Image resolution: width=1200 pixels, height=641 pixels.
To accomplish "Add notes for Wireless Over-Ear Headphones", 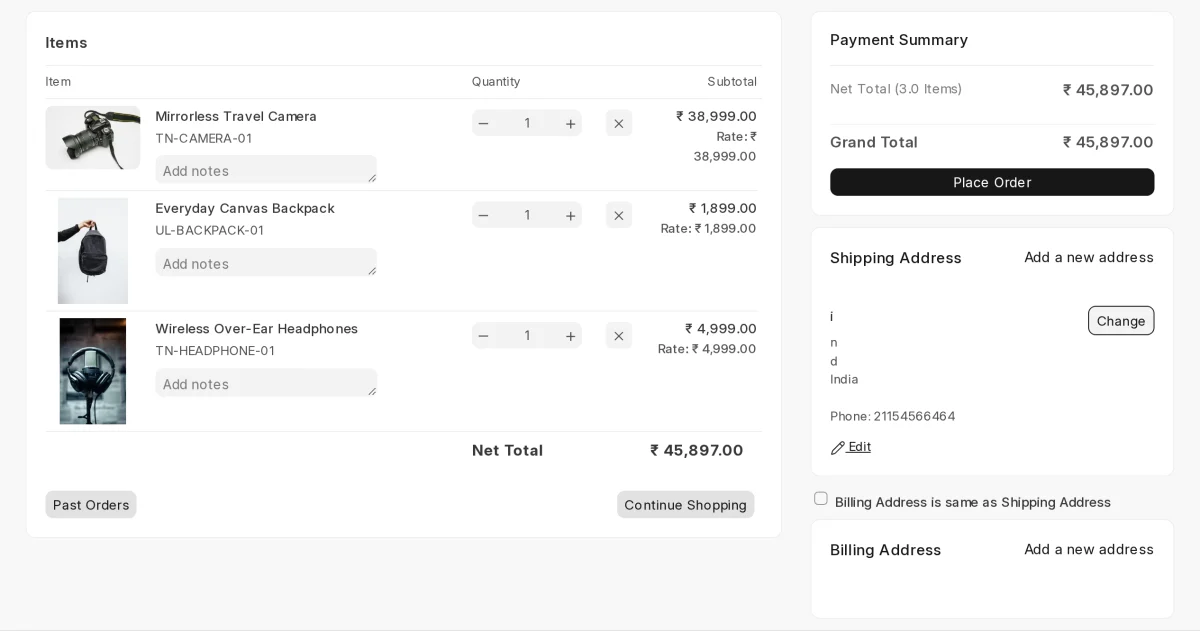I will (x=266, y=384).
